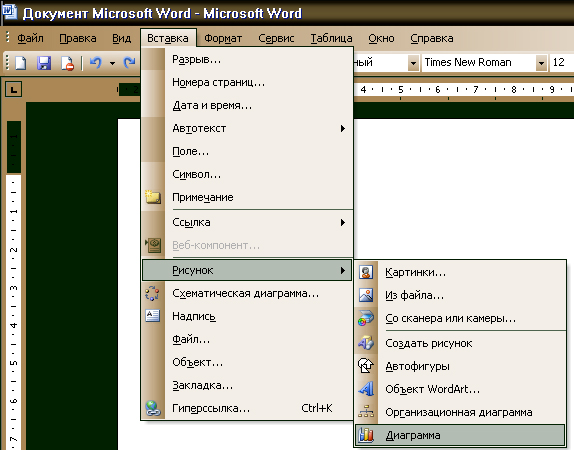
Task: Choose Диаграмма submenu item
Action: [460, 435]
